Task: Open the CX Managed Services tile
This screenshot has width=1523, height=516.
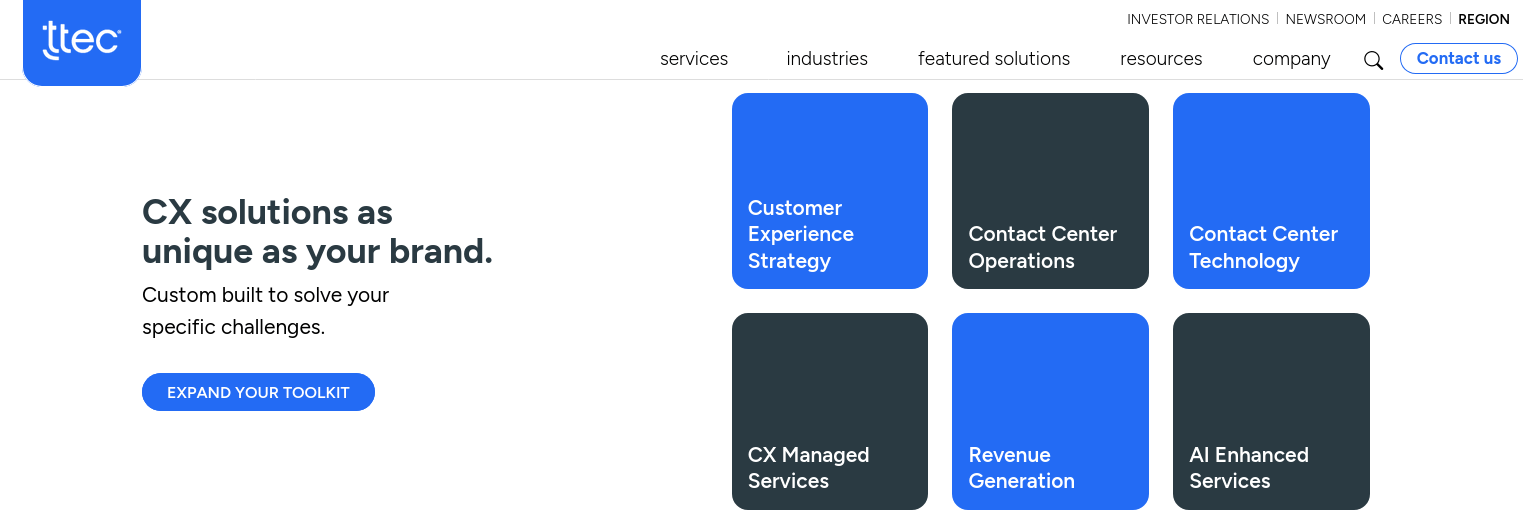Action: click(830, 411)
